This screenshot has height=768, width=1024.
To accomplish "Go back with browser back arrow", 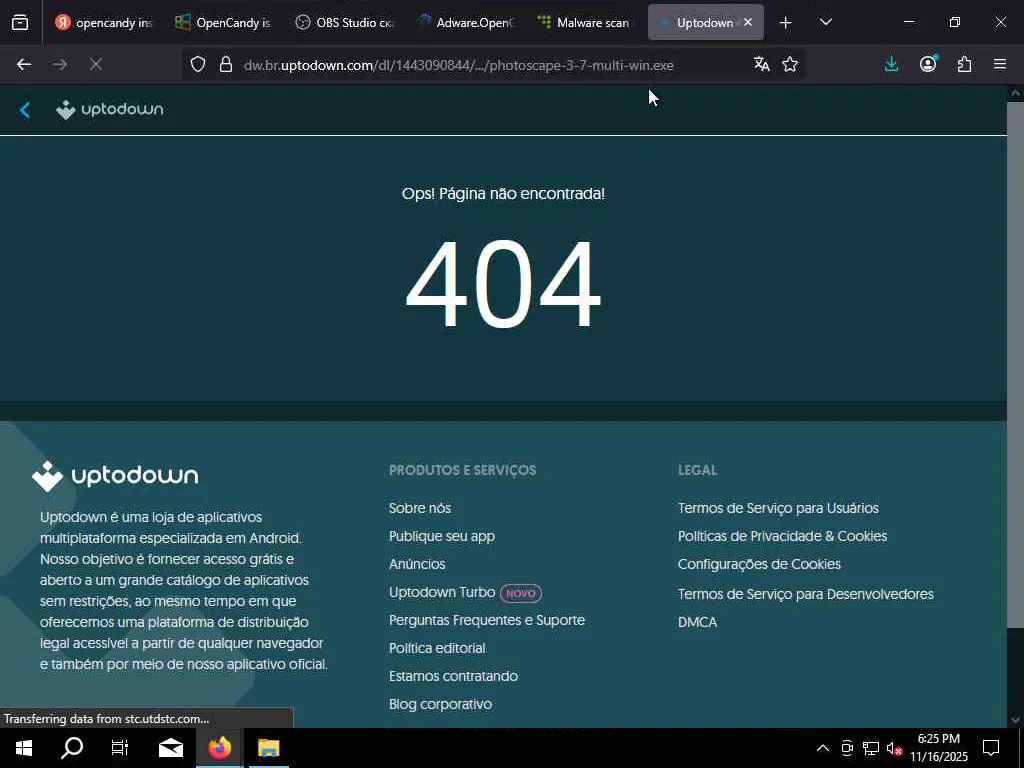I will (x=24, y=65).
